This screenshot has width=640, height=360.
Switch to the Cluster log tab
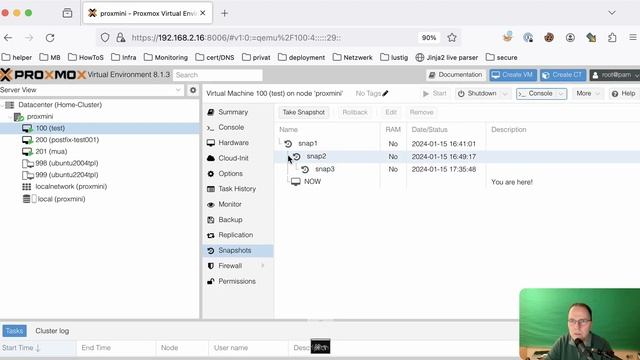pos(52,331)
